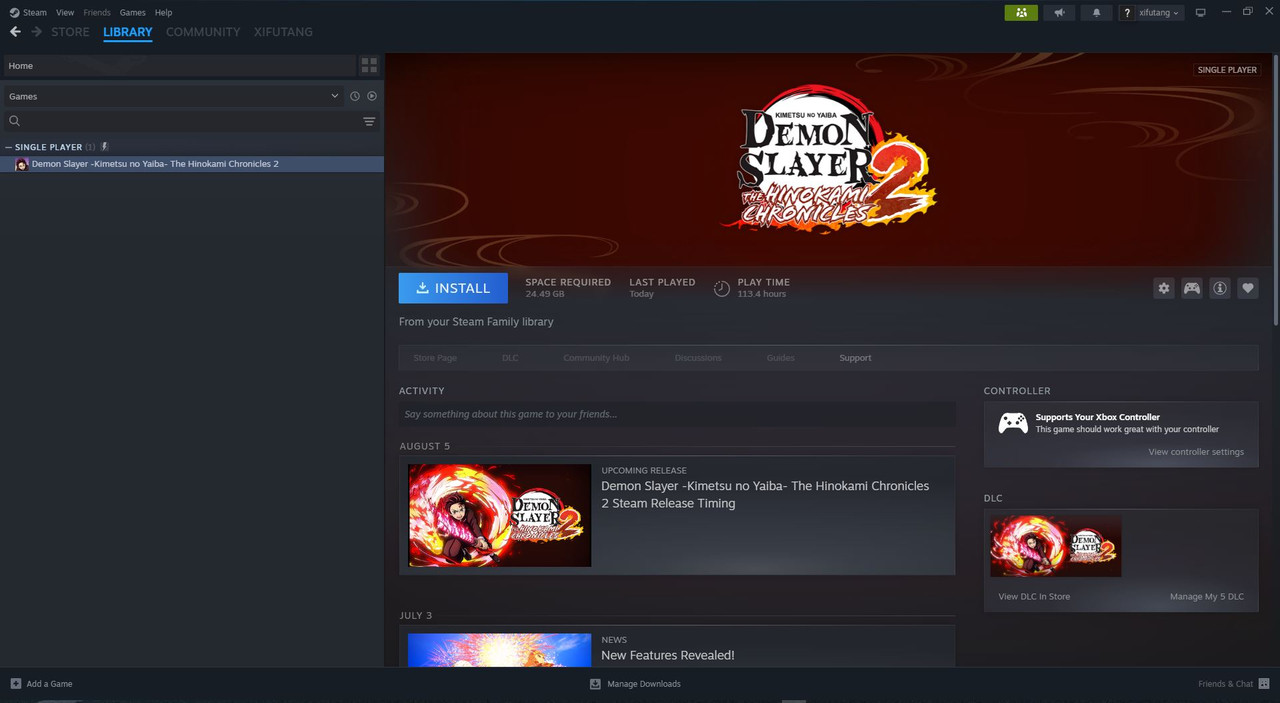
Task: Click the library search input field
Action: point(190,121)
